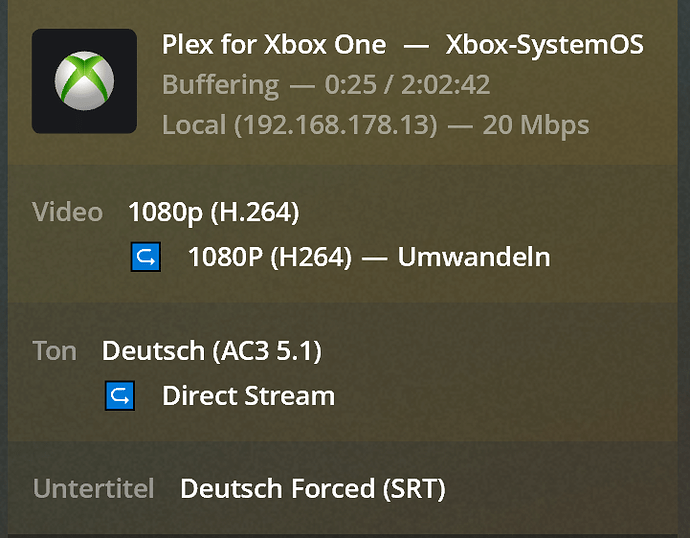Click the blue stream icon under Ton

pyautogui.click(x=119, y=396)
